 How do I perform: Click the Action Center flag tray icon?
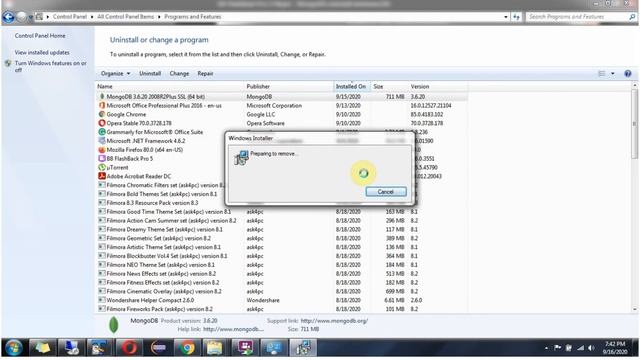[x=557, y=348]
